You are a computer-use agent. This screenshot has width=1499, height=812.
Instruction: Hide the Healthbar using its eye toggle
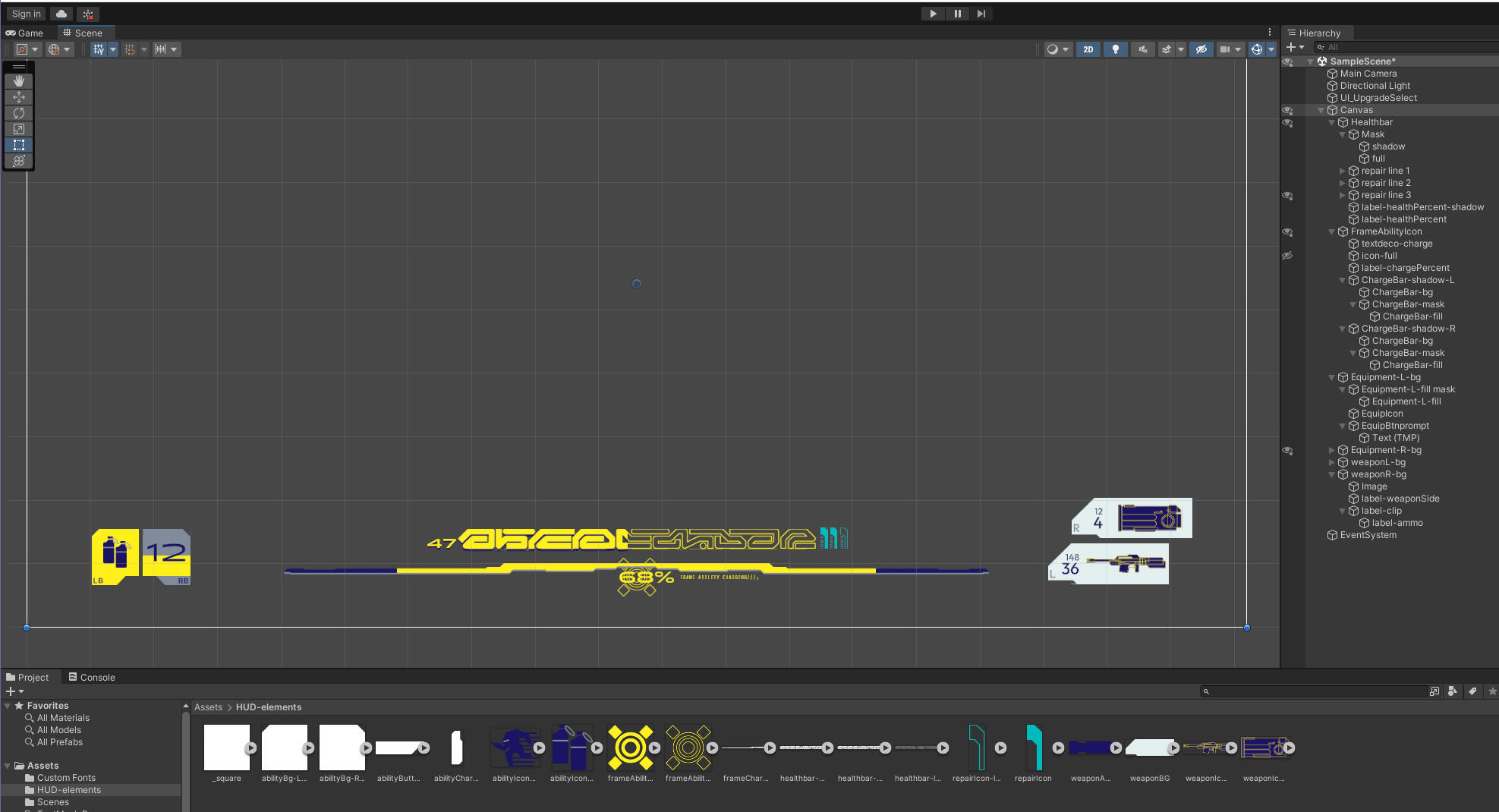pyautogui.click(x=1288, y=123)
